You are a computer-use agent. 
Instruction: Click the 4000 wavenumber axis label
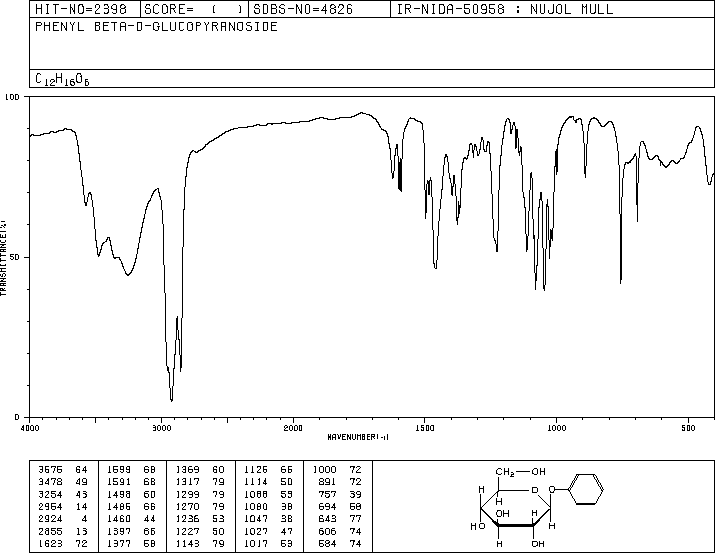(30, 428)
